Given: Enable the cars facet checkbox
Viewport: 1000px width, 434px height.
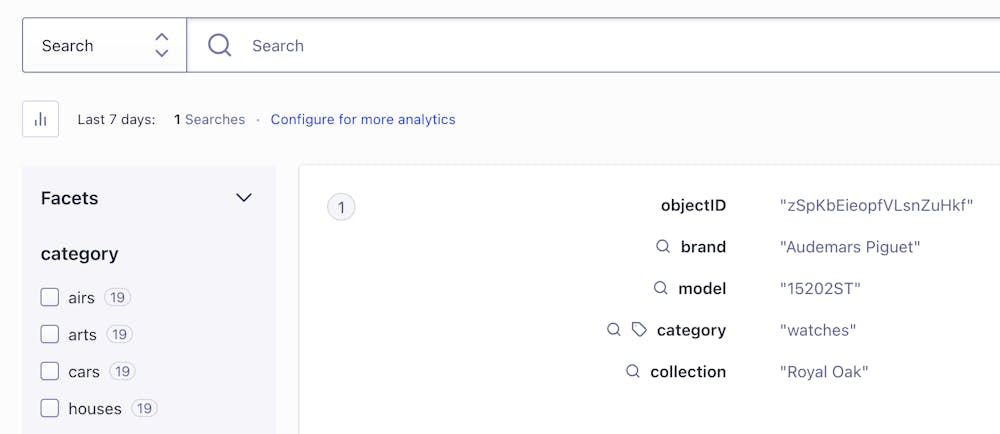Looking at the screenshot, I should 50,371.
